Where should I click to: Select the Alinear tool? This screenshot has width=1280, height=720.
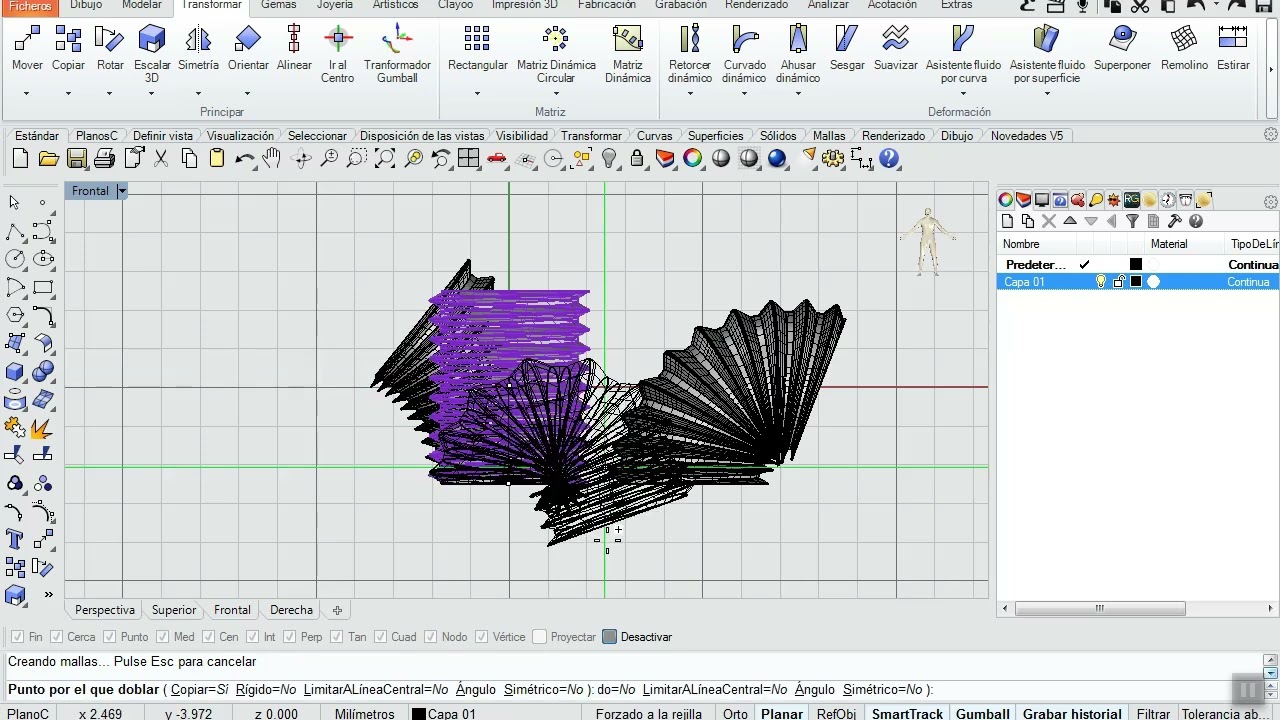click(x=294, y=48)
